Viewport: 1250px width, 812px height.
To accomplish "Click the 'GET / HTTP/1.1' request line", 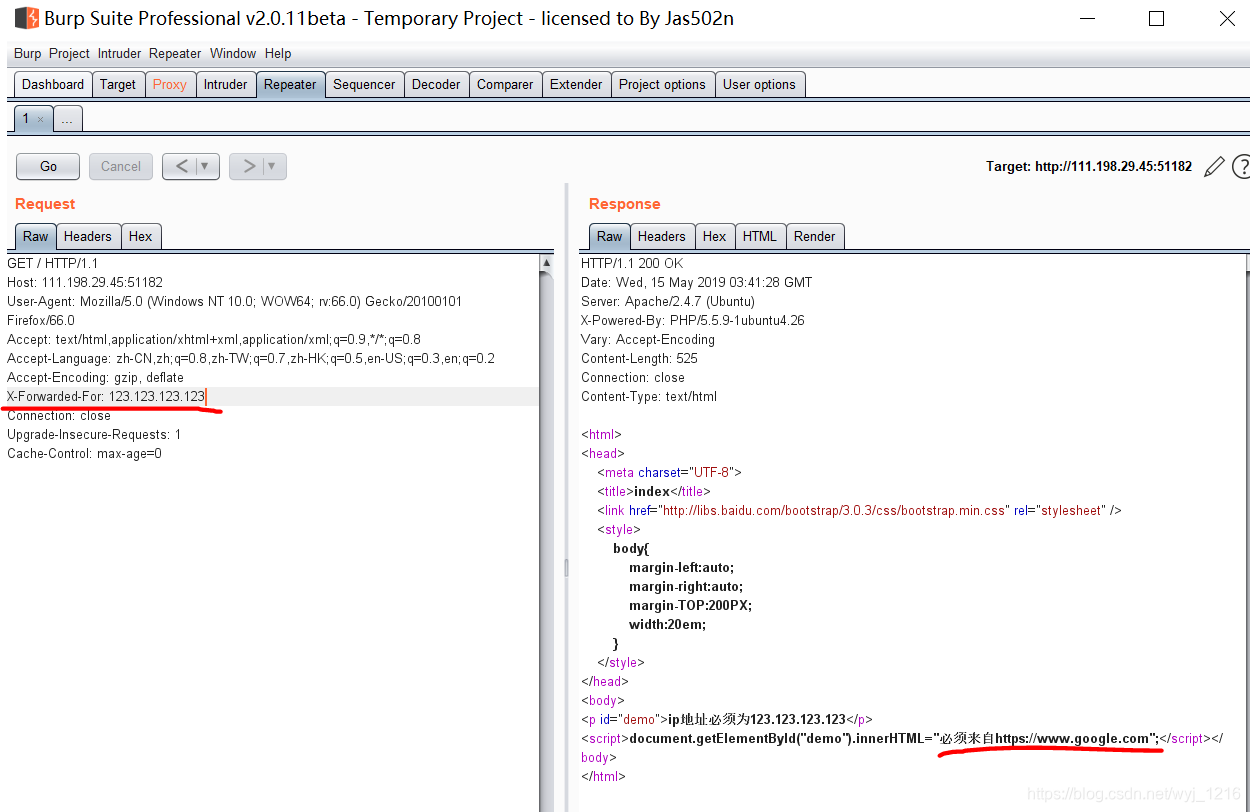I will click(53, 264).
